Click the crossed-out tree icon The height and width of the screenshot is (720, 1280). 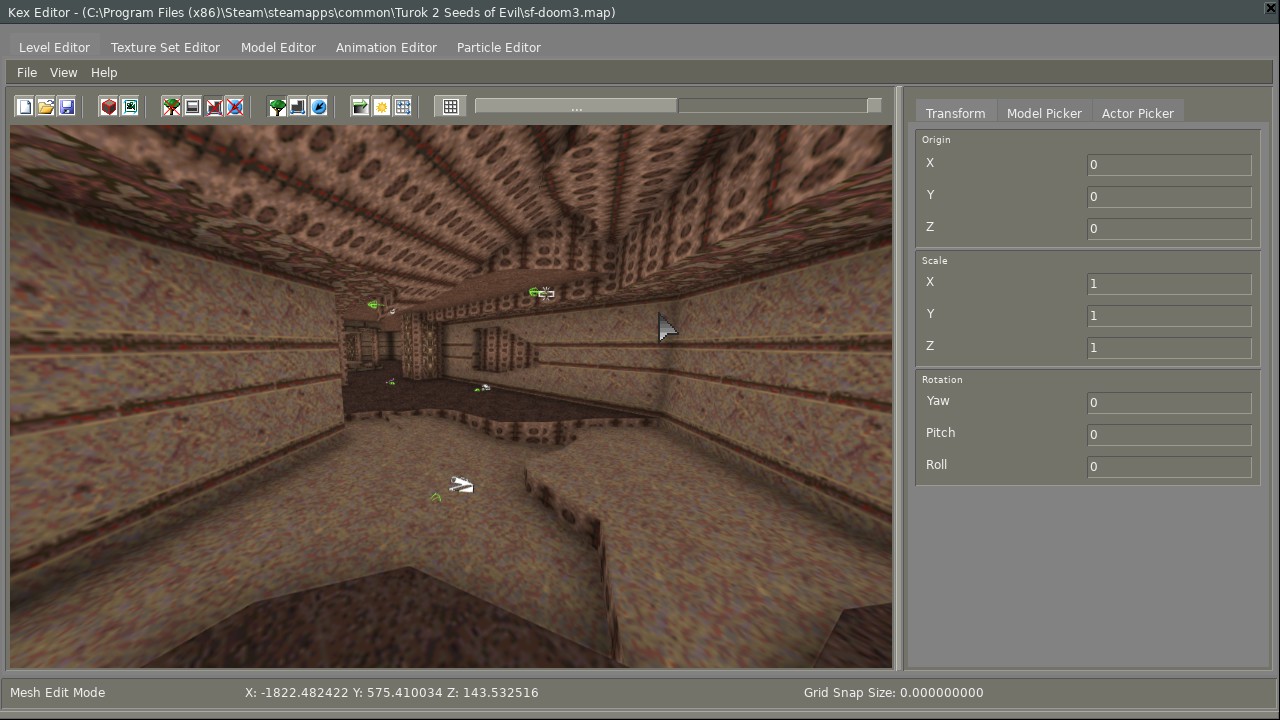click(172, 107)
